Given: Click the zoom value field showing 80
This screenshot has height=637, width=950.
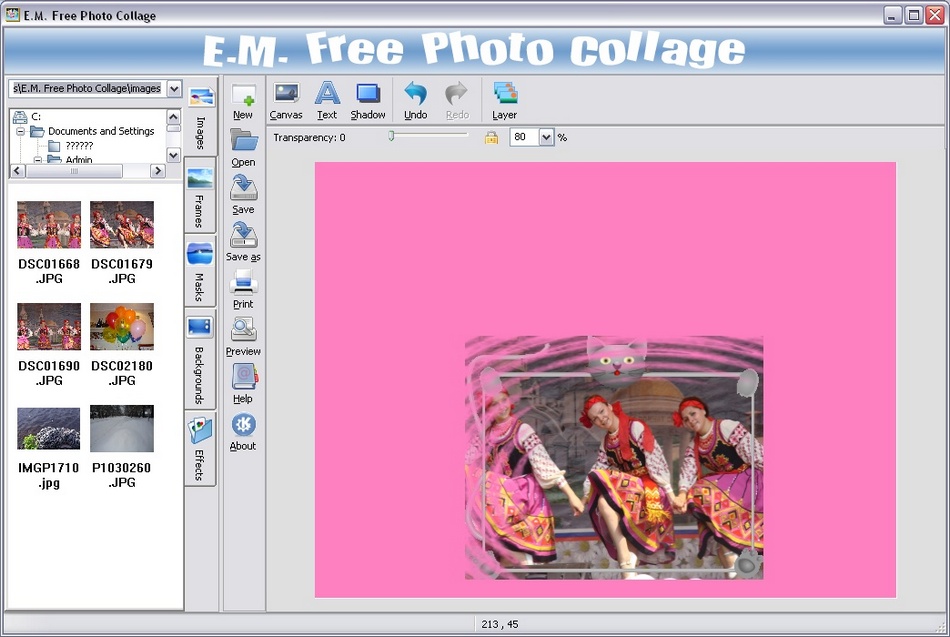Looking at the screenshot, I should (x=524, y=138).
